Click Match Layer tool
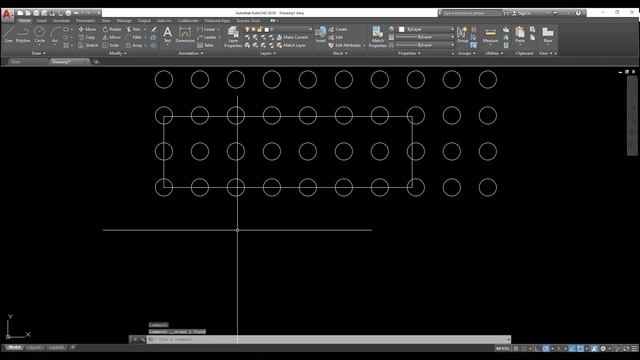 tap(291, 45)
